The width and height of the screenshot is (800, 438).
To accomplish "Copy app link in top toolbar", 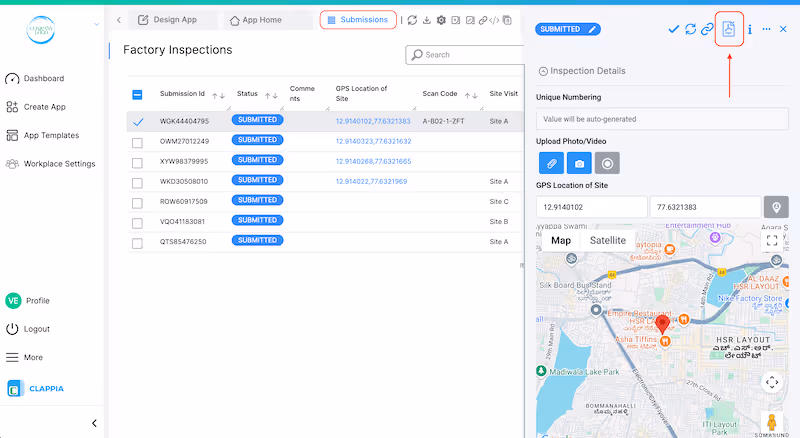I will point(483,20).
